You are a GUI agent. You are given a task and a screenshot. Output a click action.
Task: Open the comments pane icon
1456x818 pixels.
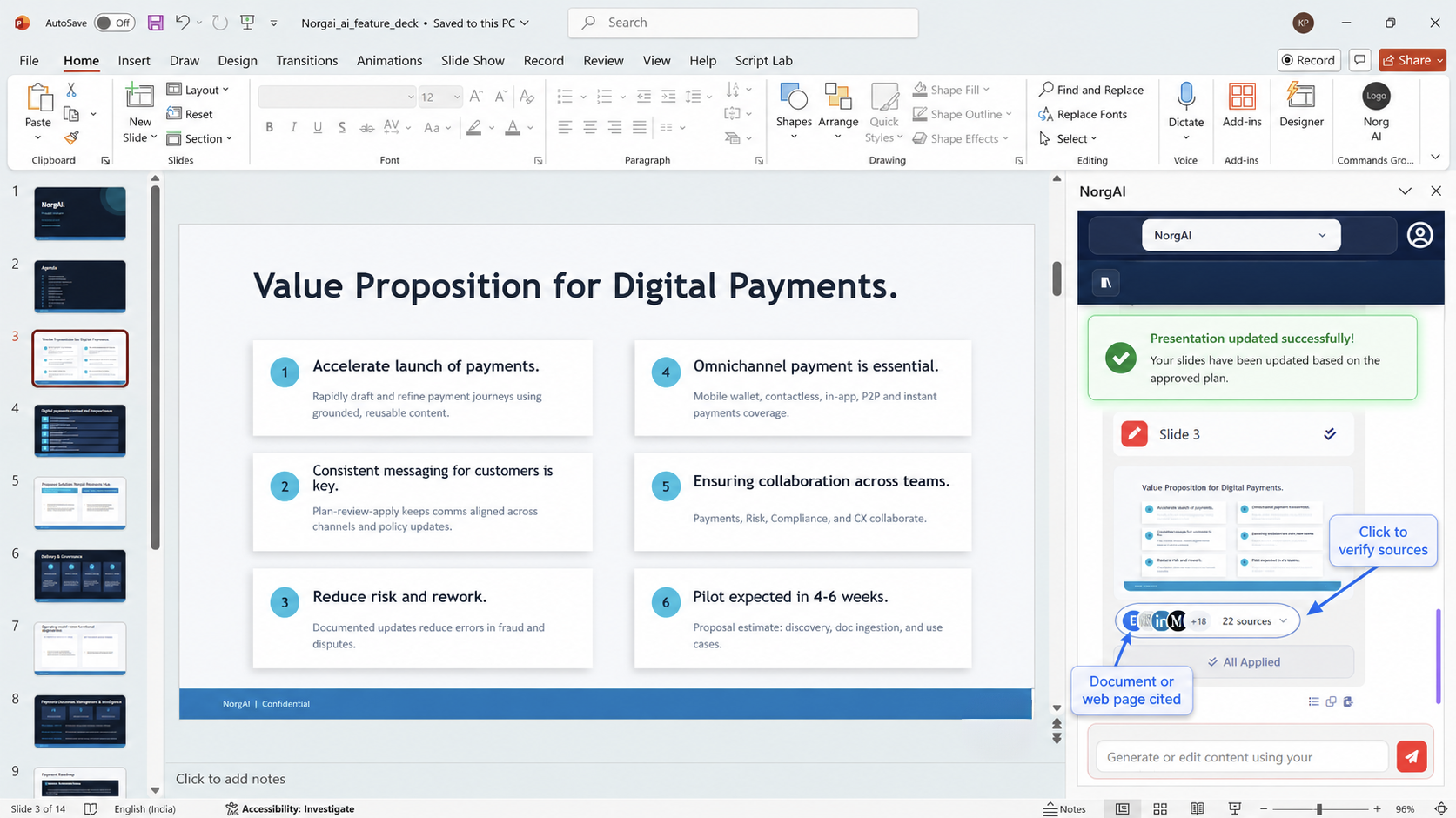[x=1359, y=60]
